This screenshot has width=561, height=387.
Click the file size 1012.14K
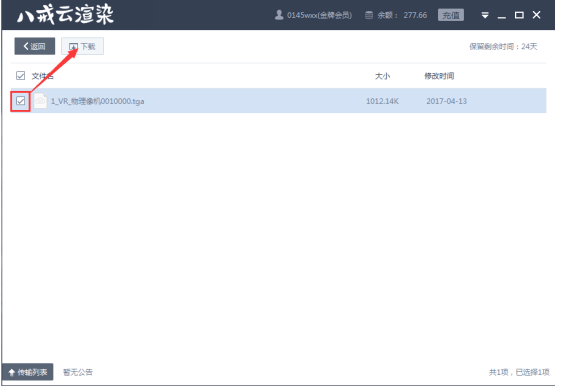(x=382, y=101)
